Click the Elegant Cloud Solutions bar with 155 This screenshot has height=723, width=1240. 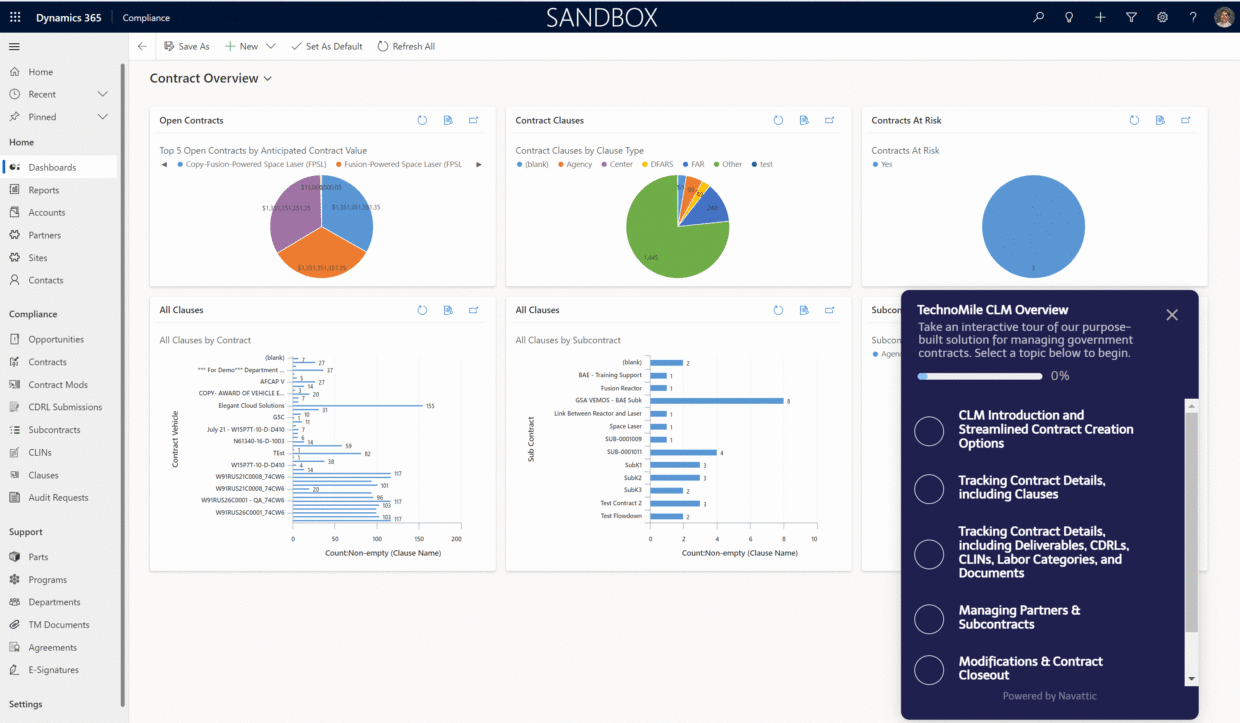coord(357,406)
